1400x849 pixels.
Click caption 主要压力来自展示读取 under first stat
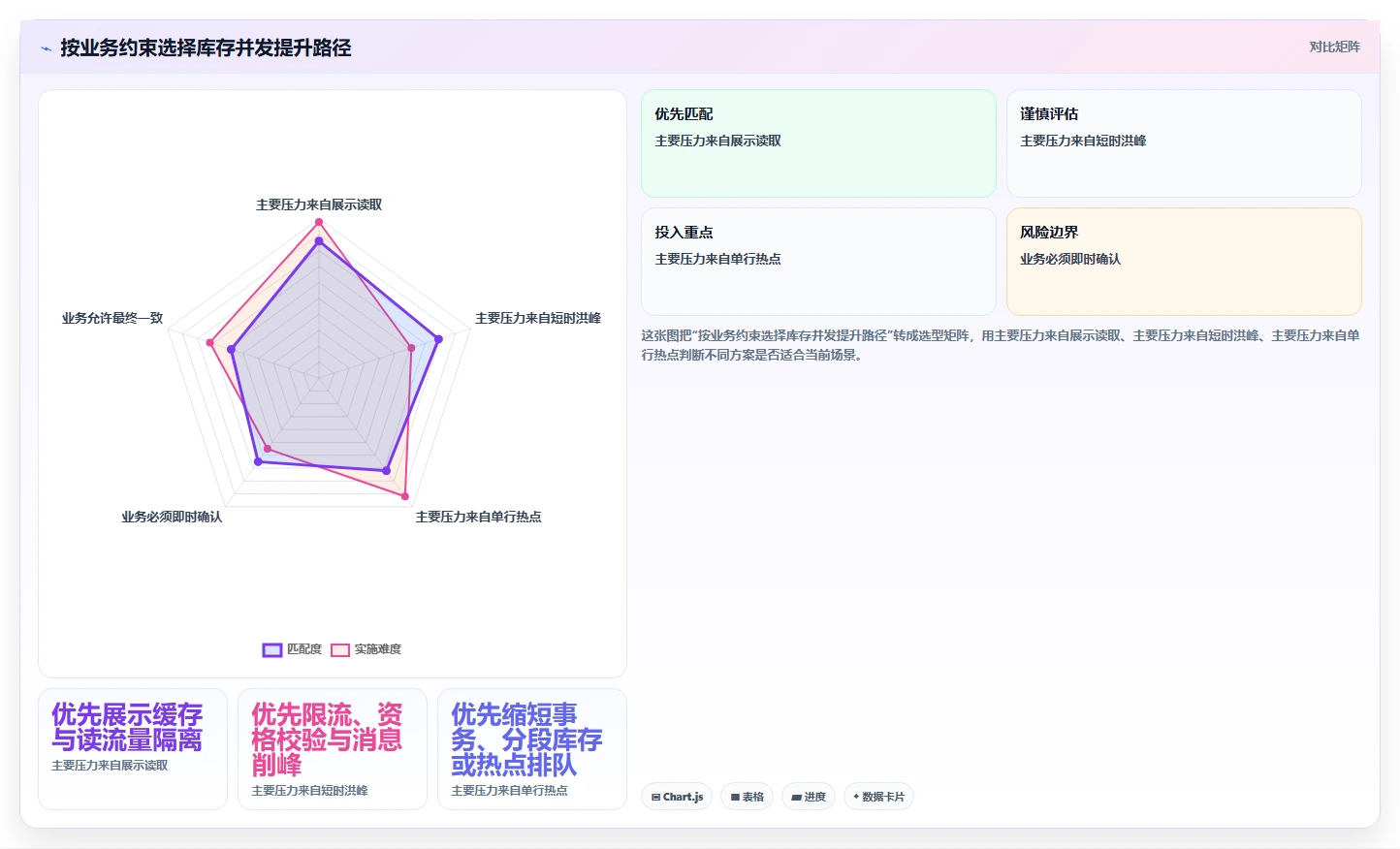pyautogui.click(x=111, y=766)
